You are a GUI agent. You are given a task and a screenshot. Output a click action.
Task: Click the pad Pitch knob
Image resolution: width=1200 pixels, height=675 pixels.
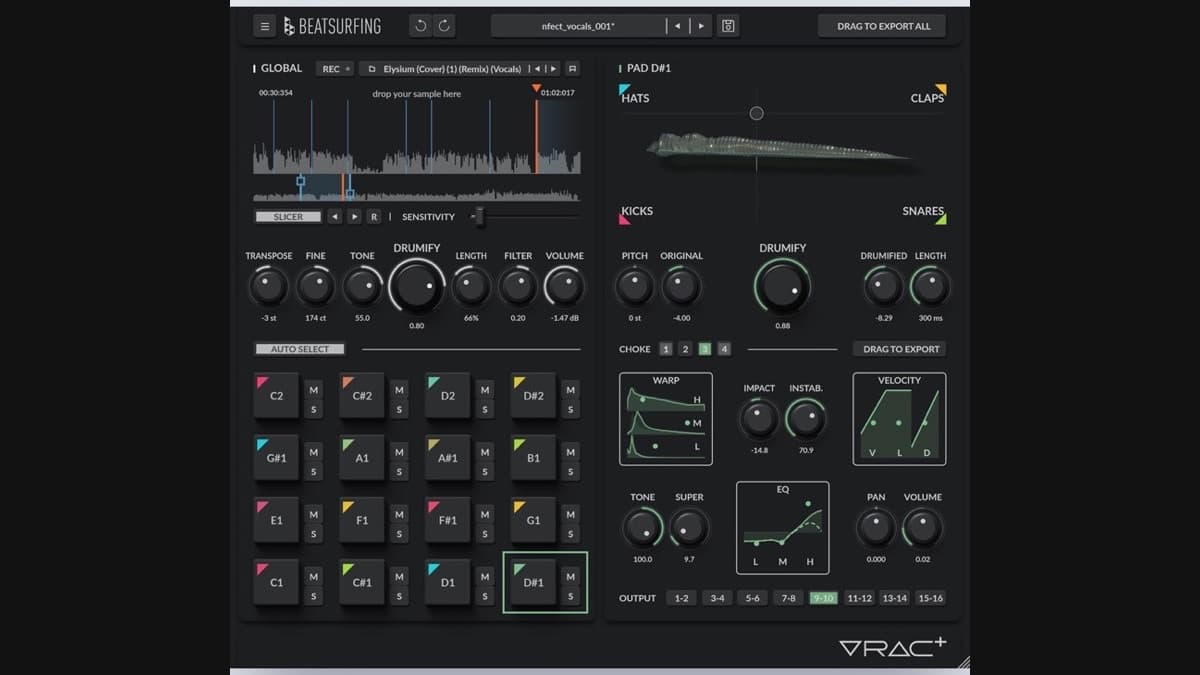point(634,288)
